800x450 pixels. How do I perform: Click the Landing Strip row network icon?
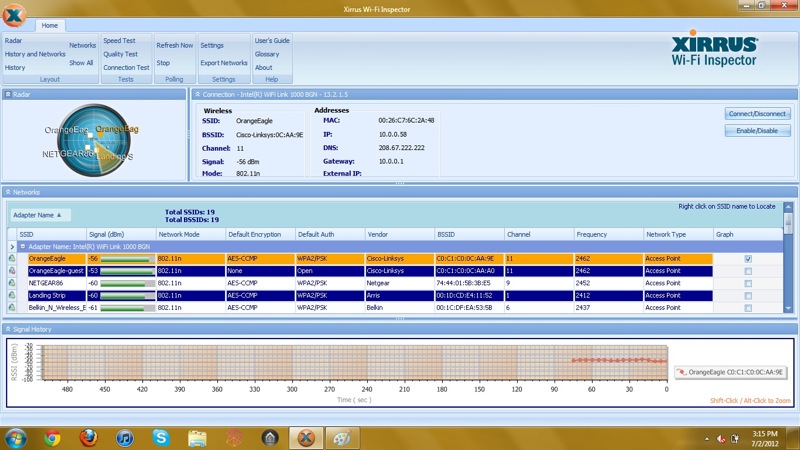tap(12, 295)
